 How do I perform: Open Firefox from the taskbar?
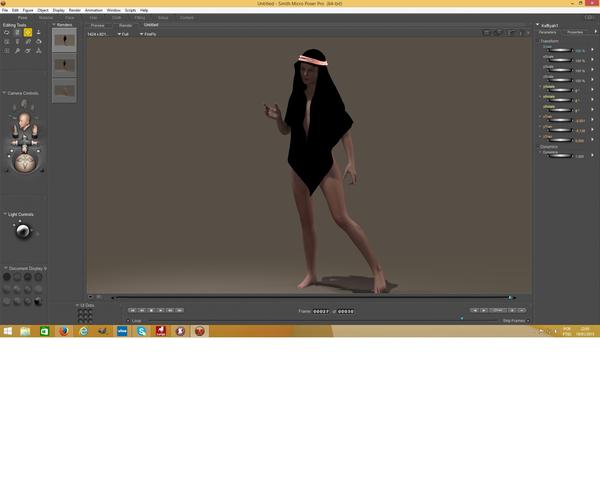(64, 331)
